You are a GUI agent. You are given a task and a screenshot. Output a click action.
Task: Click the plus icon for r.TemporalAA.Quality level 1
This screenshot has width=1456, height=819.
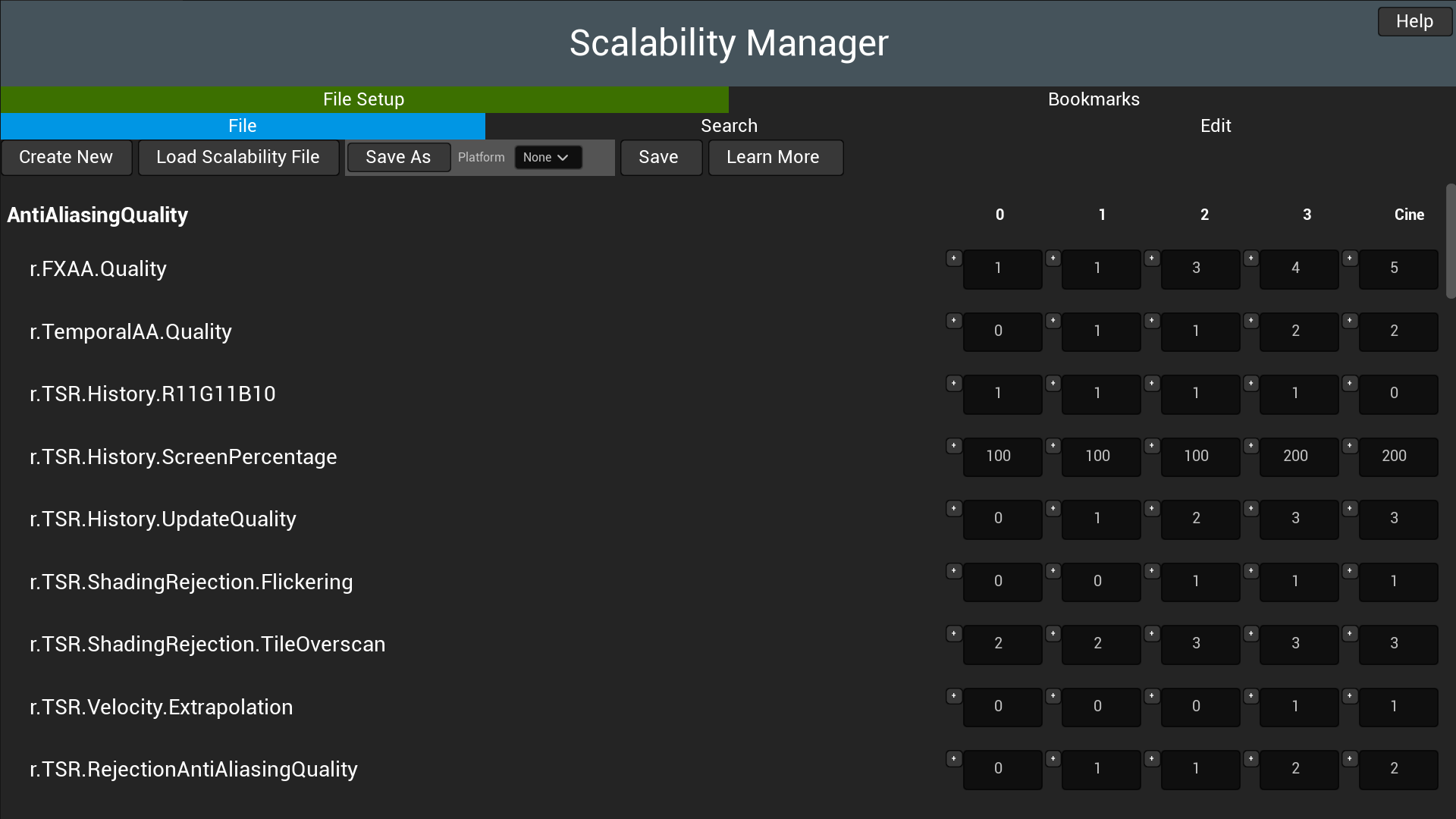1053,321
